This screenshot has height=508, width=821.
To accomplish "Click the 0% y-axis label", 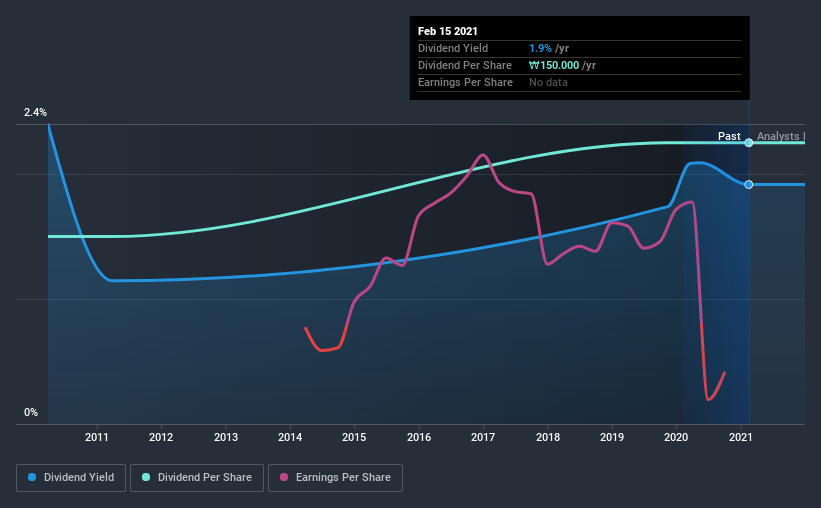I will pos(31,412).
